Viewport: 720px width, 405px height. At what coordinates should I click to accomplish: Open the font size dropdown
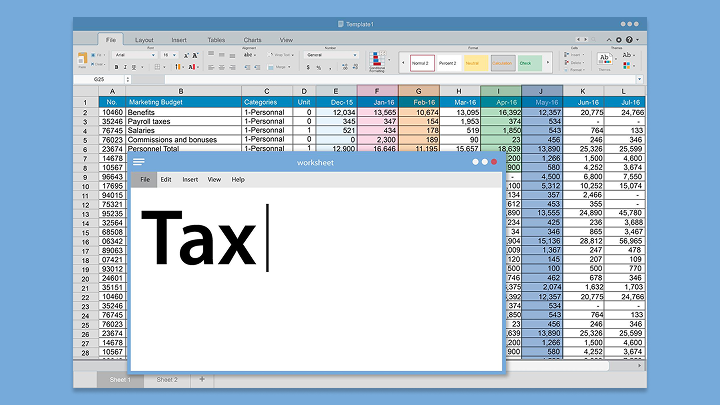pyautogui.click(x=172, y=54)
